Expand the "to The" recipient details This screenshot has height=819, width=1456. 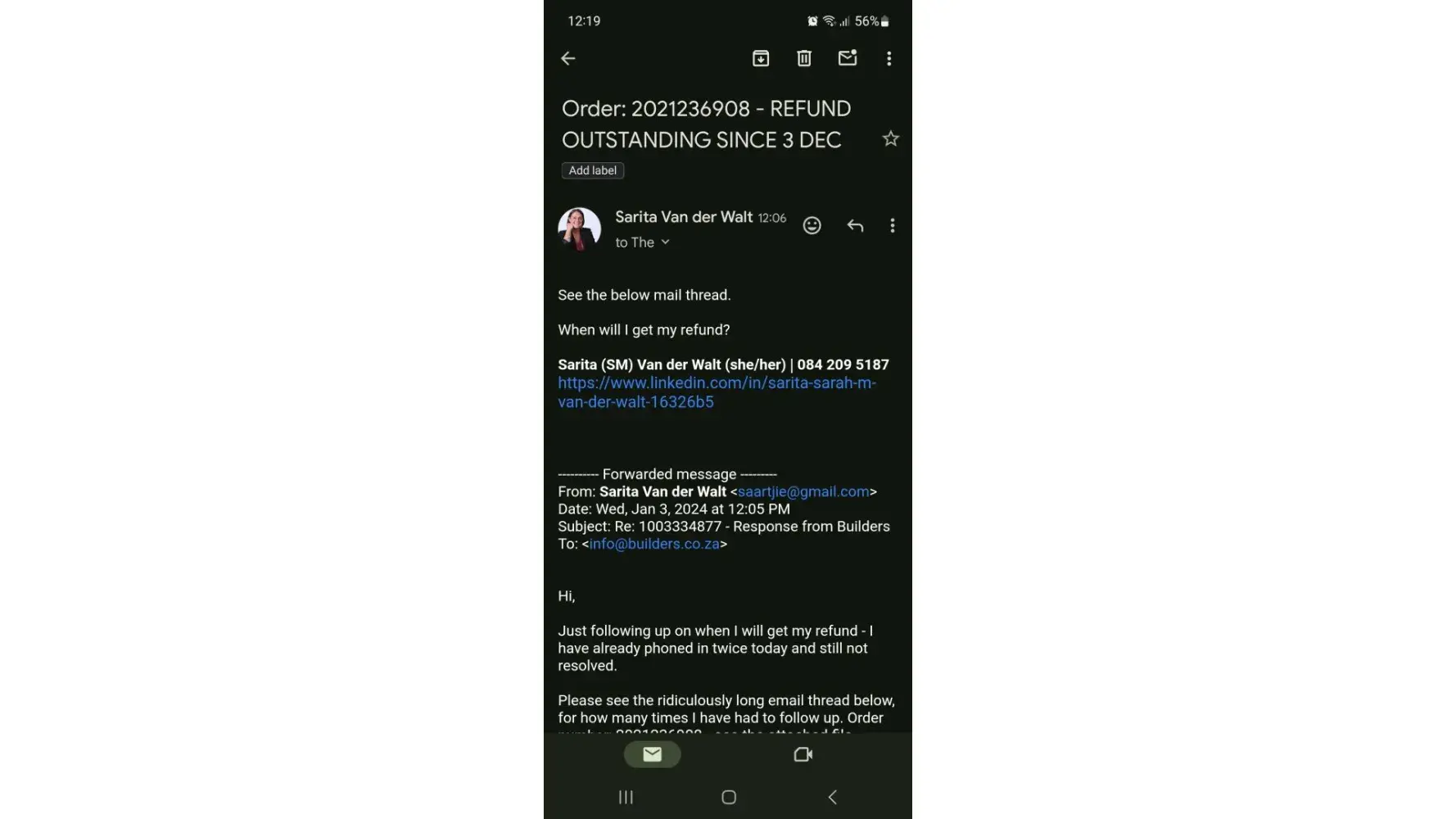pos(643,242)
